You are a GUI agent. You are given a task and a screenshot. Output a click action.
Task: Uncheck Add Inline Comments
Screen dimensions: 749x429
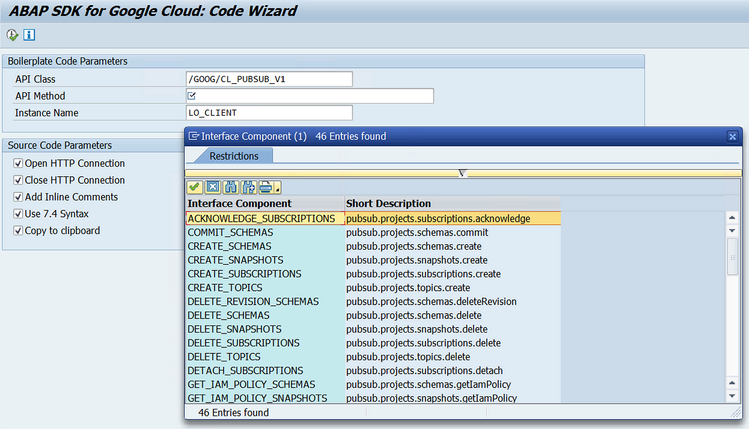[x=18, y=197]
